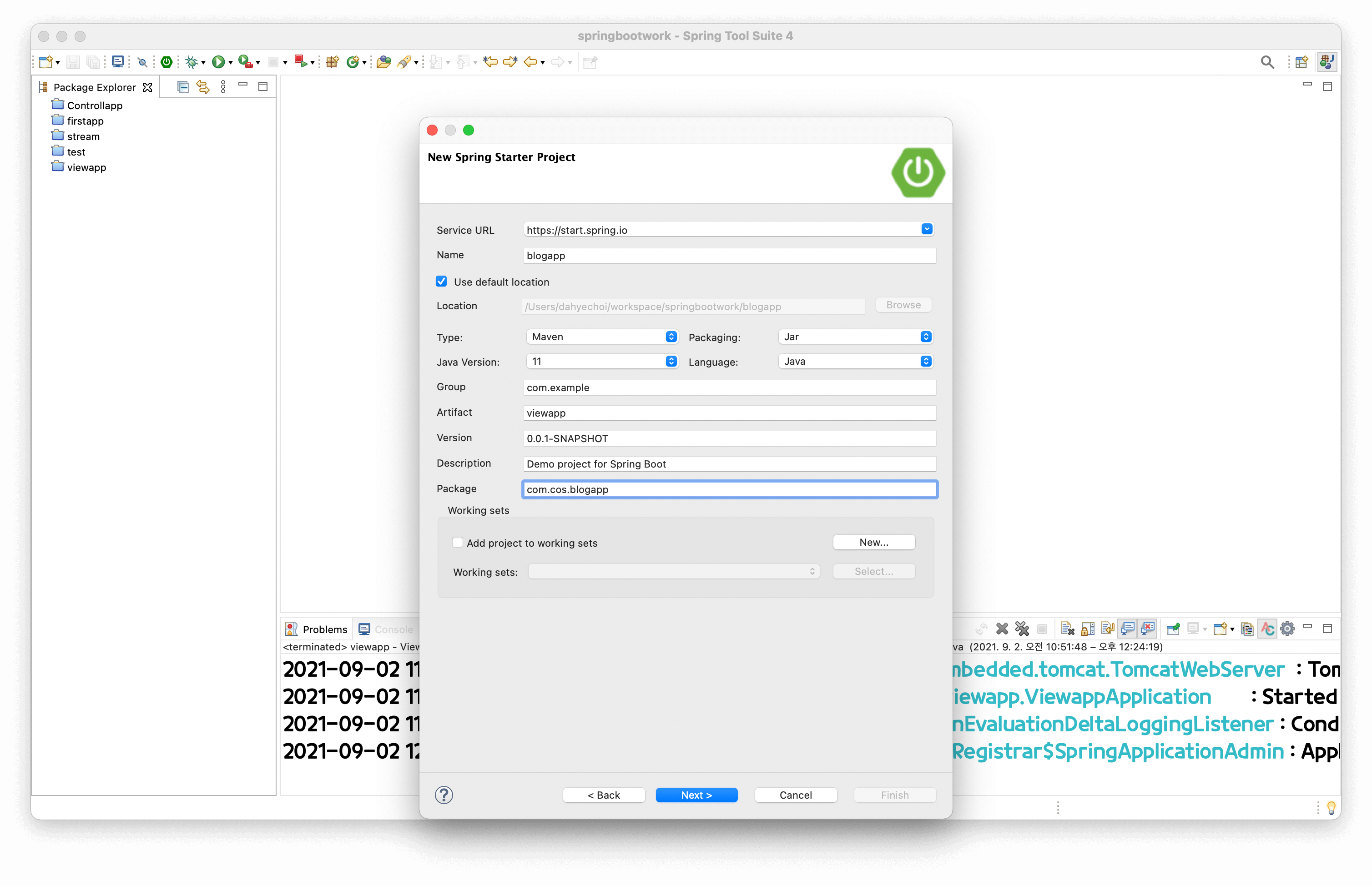Select the Controllapp project

(x=87, y=105)
